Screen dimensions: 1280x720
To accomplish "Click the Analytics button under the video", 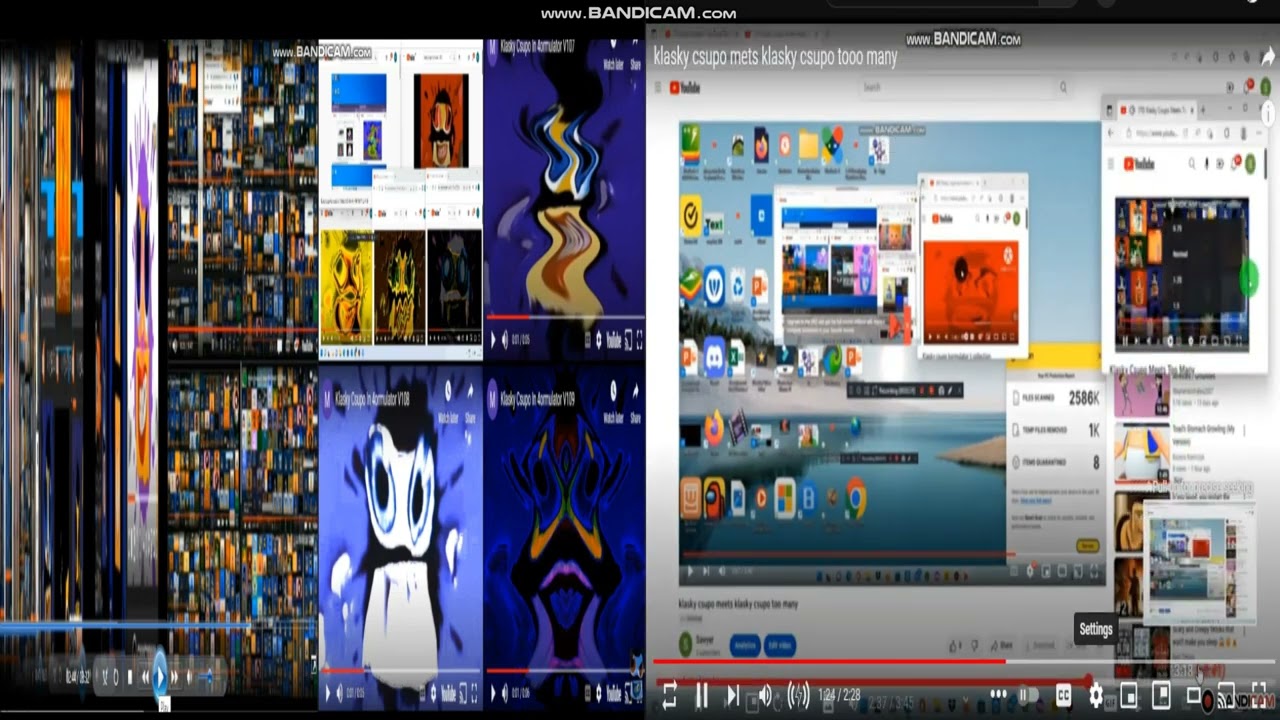I will tap(745, 646).
